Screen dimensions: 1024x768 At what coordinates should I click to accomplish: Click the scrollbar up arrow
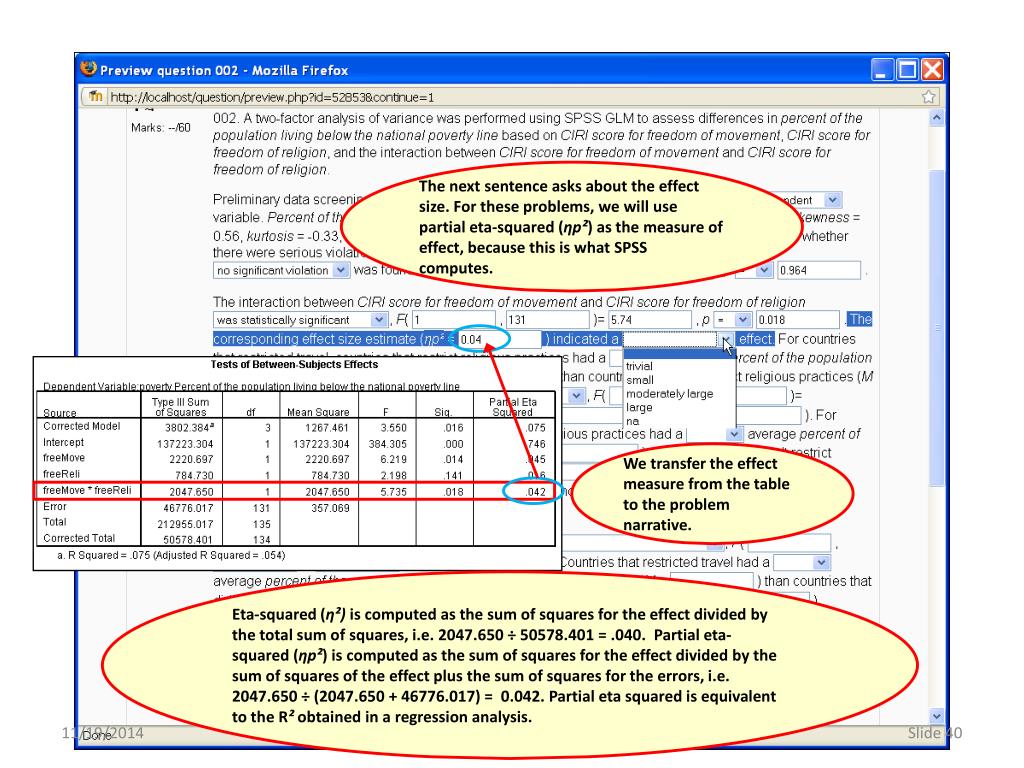pyautogui.click(x=936, y=118)
